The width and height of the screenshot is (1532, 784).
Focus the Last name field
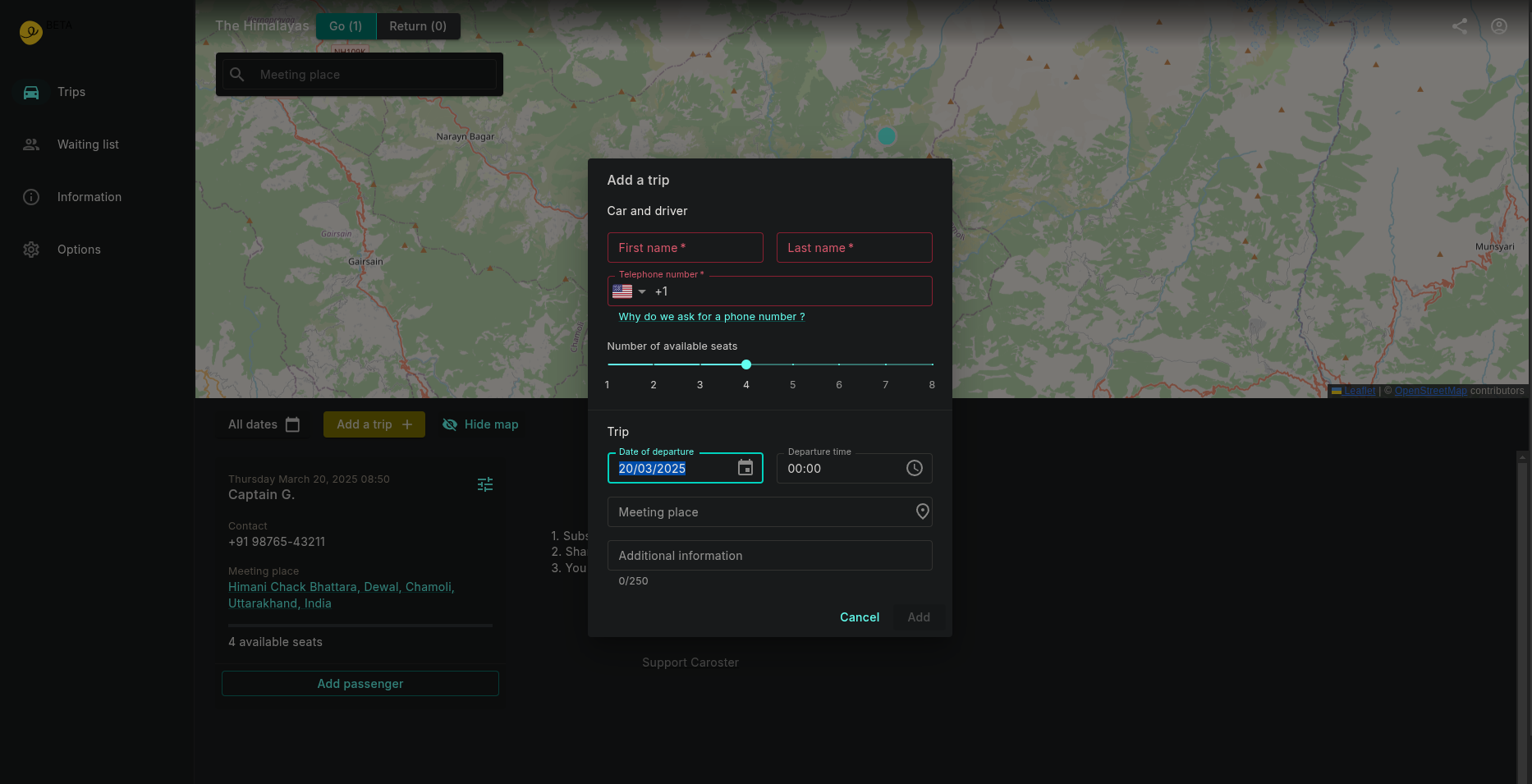click(x=855, y=248)
